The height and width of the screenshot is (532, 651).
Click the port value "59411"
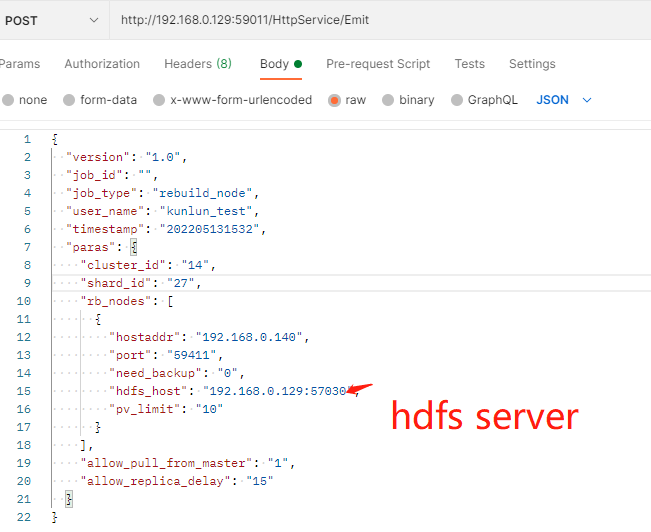191,355
